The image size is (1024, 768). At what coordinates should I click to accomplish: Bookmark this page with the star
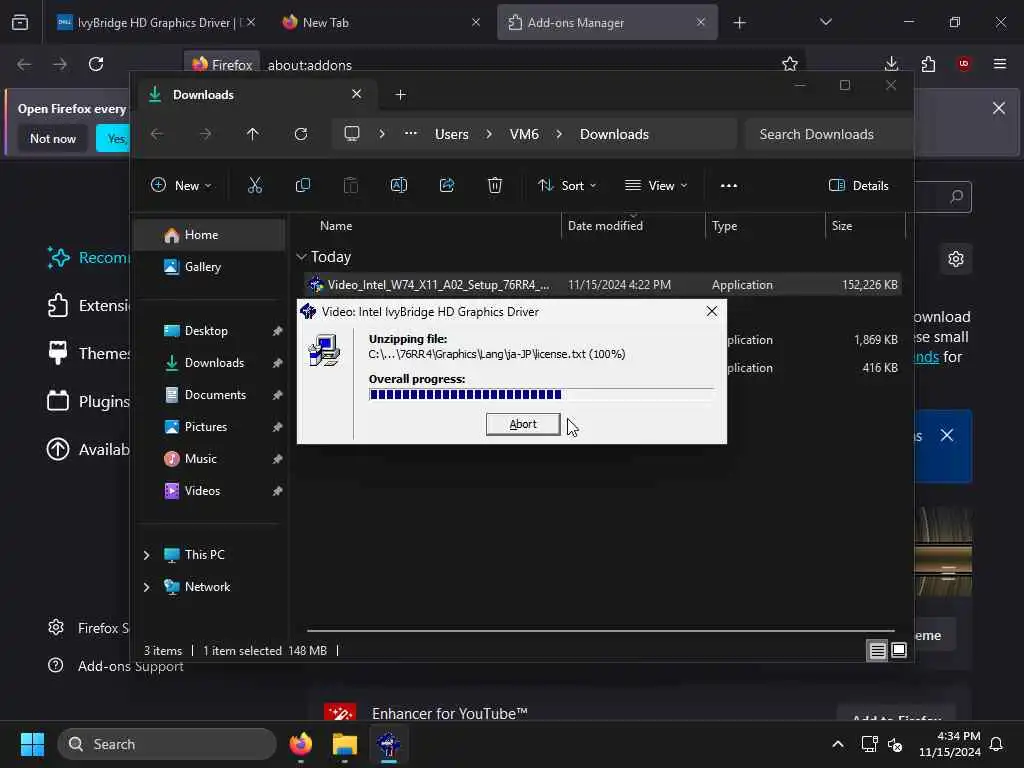pos(790,64)
